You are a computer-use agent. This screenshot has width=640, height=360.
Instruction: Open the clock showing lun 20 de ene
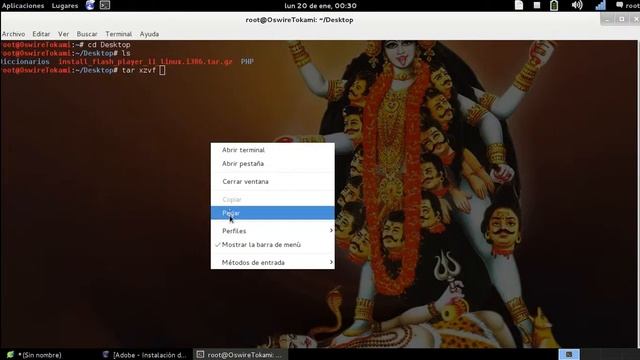pos(320,6)
